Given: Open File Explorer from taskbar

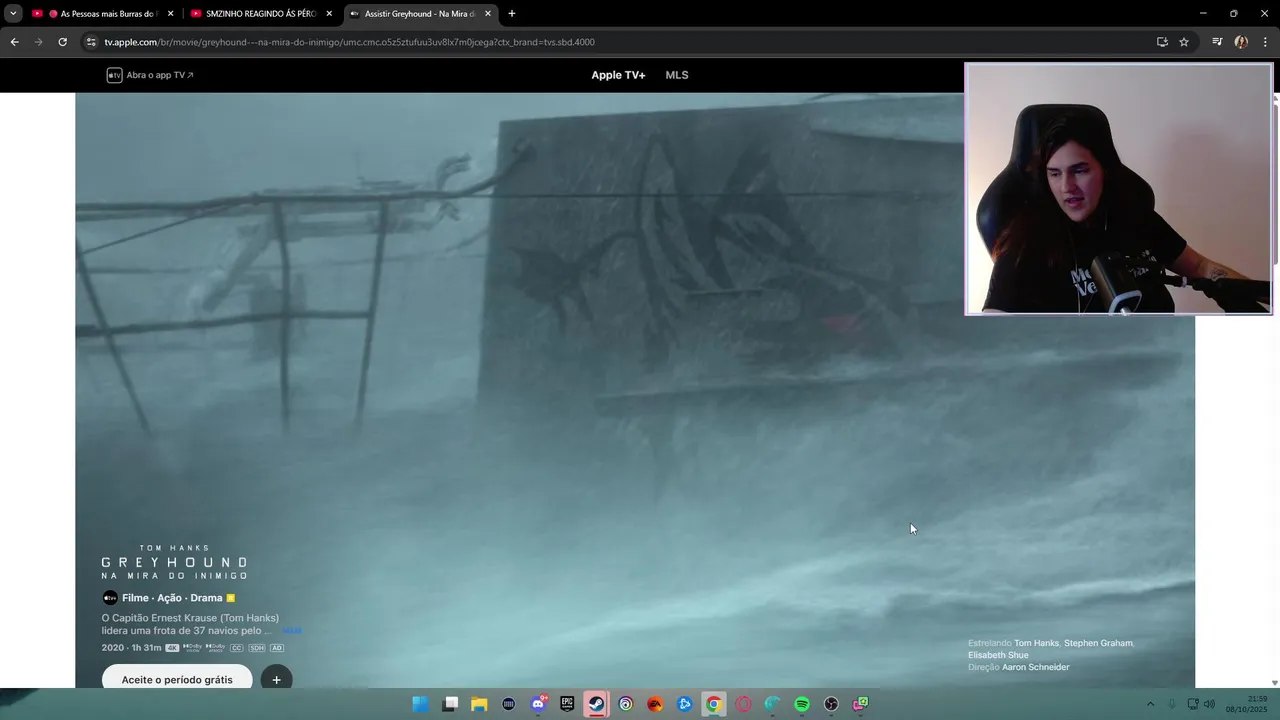Looking at the screenshot, I should tap(479, 704).
